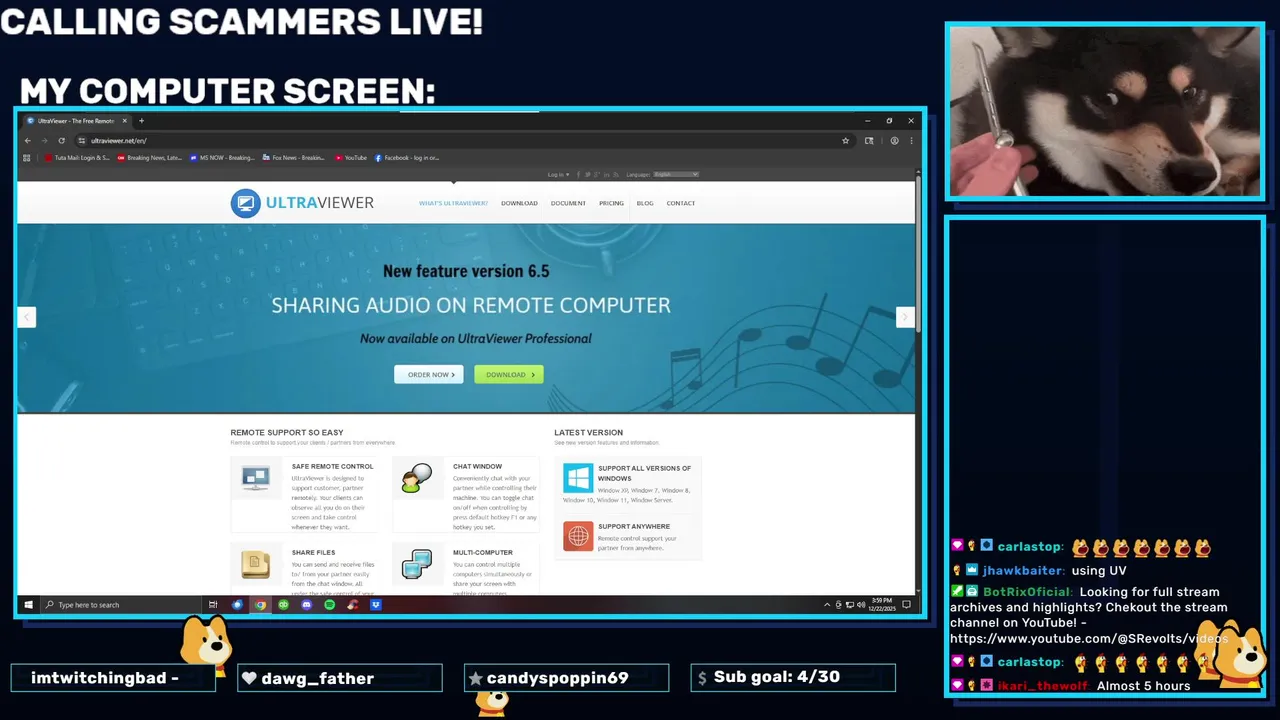The height and width of the screenshot is (720, 1280).
Task: Open the Windows Start button
Action: coord(28,605)
